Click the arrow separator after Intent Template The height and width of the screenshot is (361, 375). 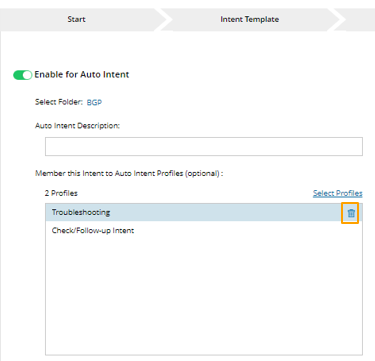[x=337, y=19]
